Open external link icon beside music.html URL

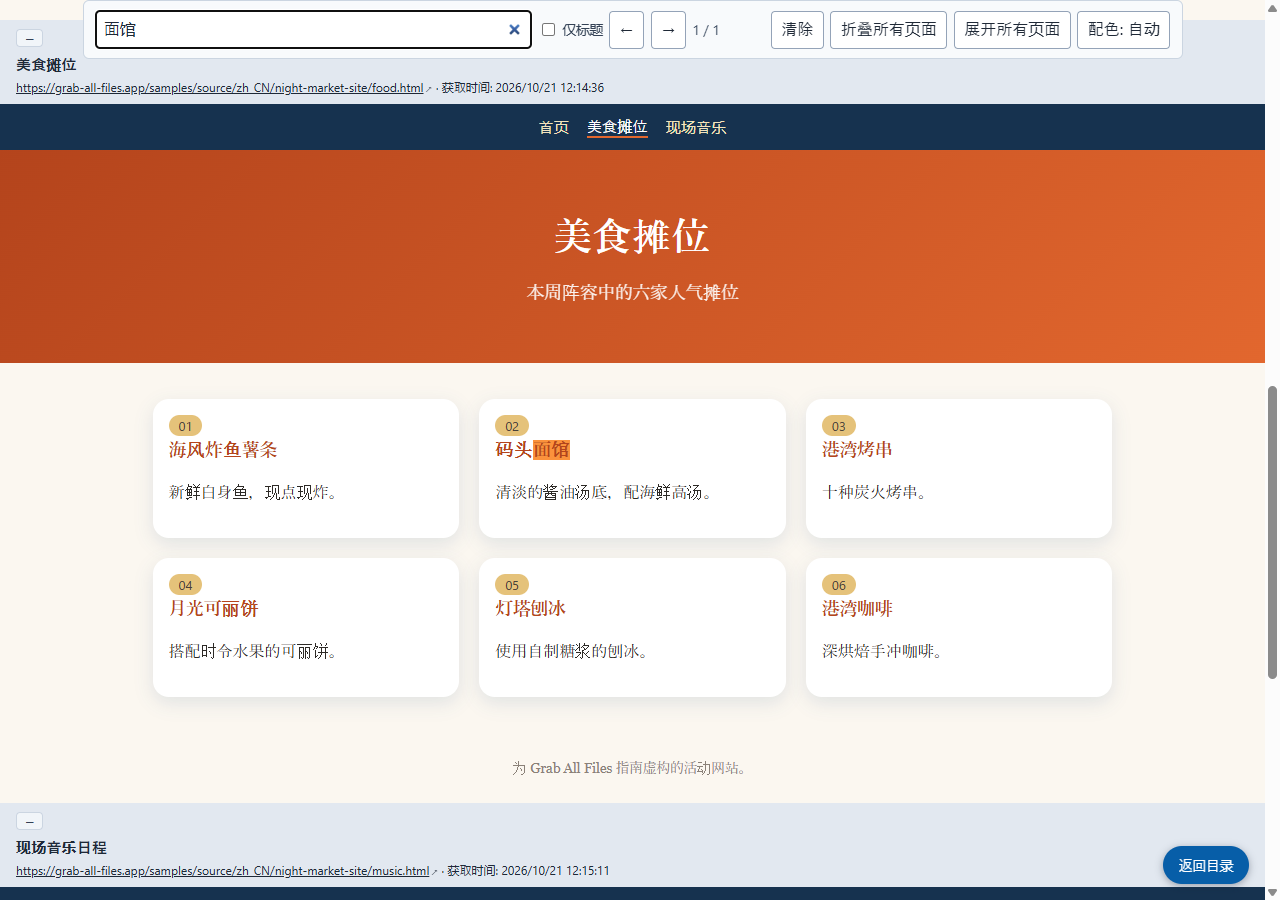(434, 872)
